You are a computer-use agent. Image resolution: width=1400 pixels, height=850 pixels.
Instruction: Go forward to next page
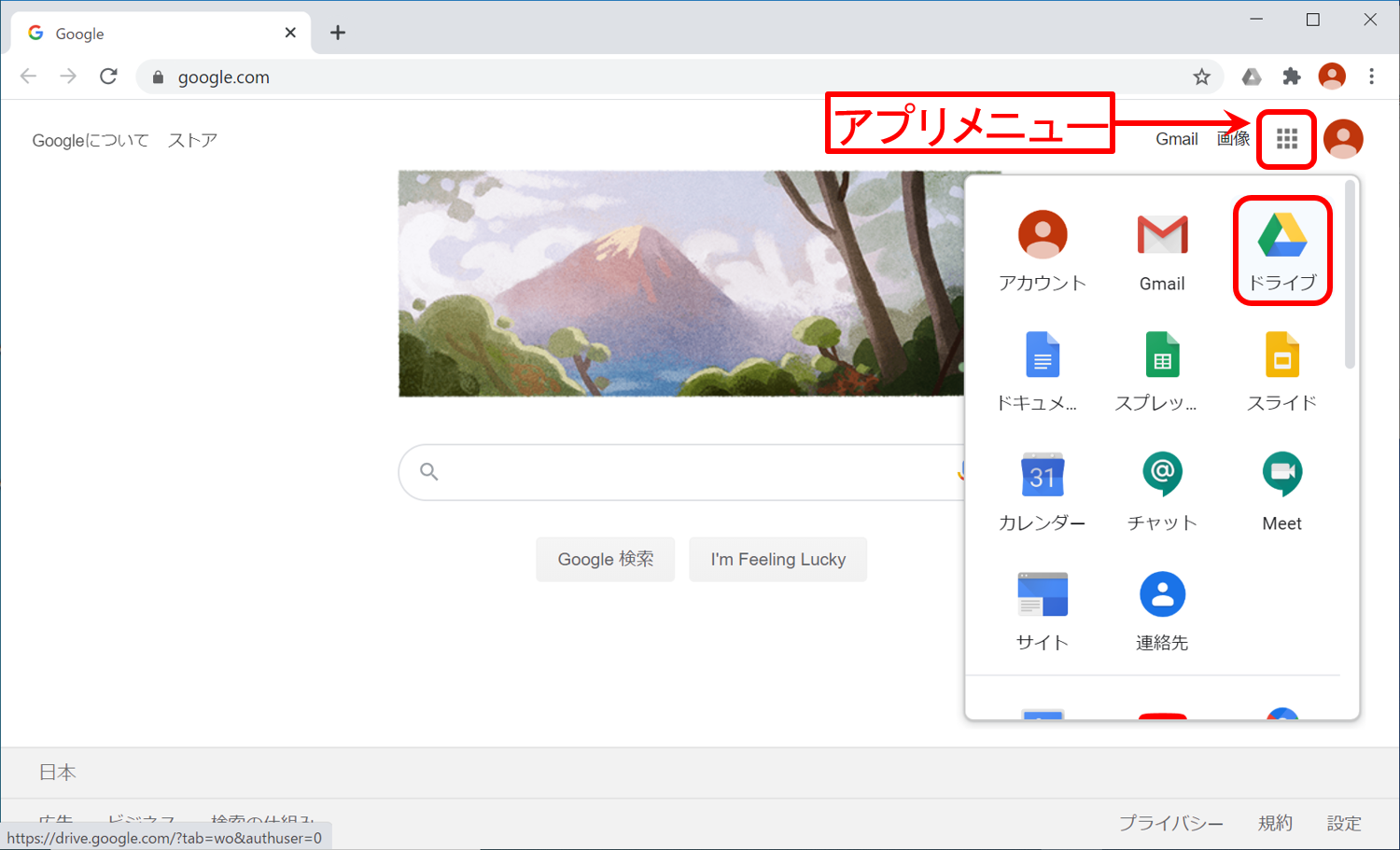68,77
